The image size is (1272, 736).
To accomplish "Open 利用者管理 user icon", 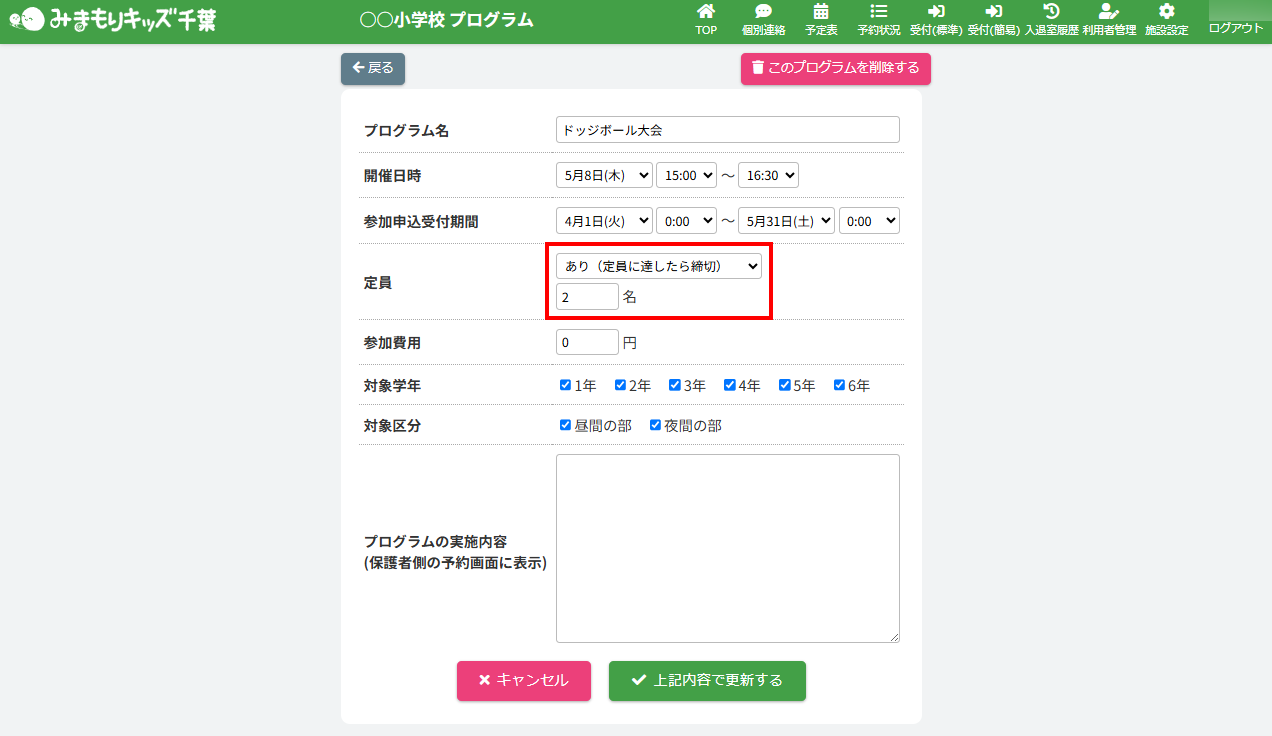I will [1108, 12].
